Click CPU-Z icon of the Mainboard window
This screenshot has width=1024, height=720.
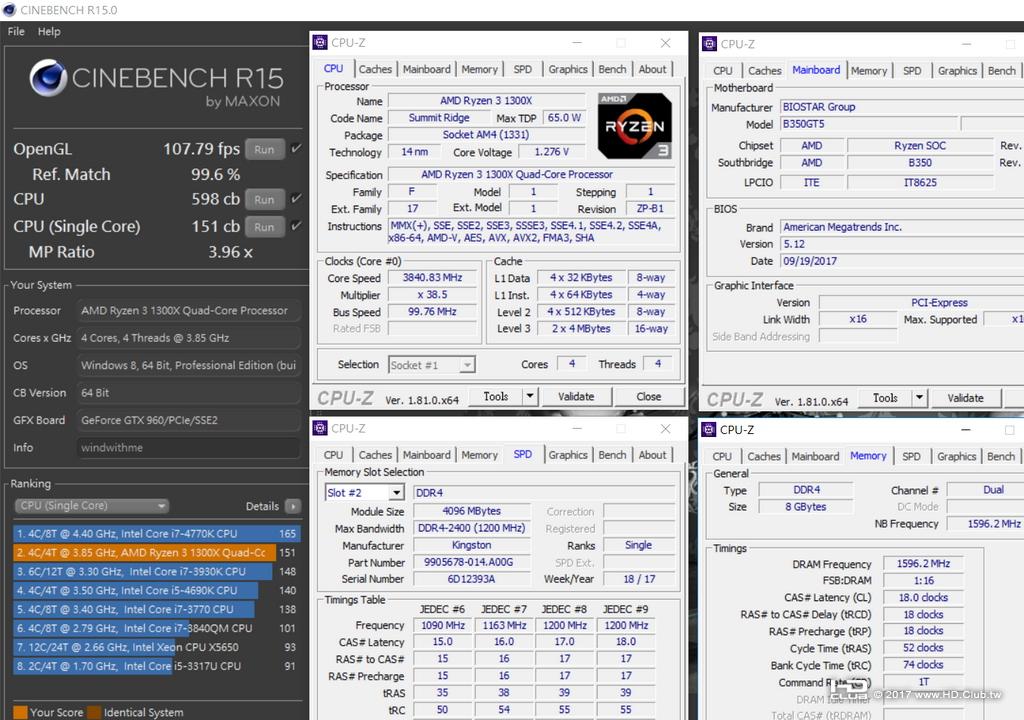click(x=709, y=44)
